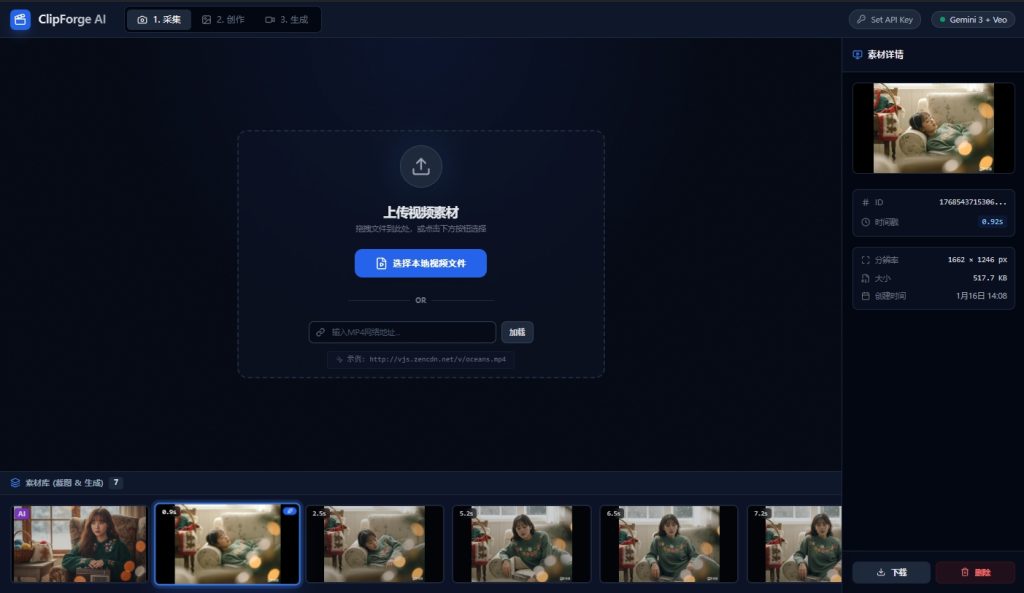This screenshot has height=593, width=1024.
Task: Go to the 3. 生成 tab
Action: (x=287, y=19)
